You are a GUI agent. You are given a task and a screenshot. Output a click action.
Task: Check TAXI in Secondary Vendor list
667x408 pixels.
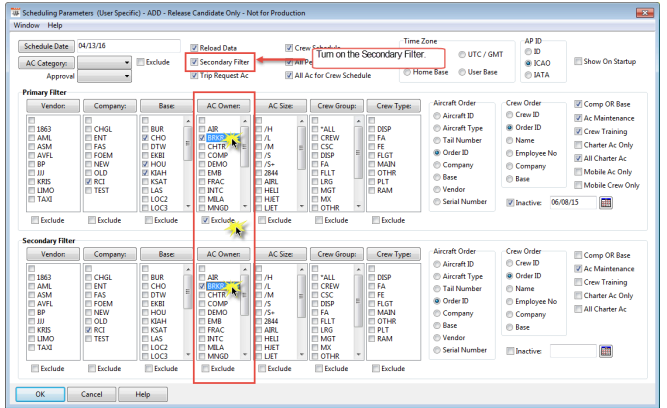pos(31,348)
